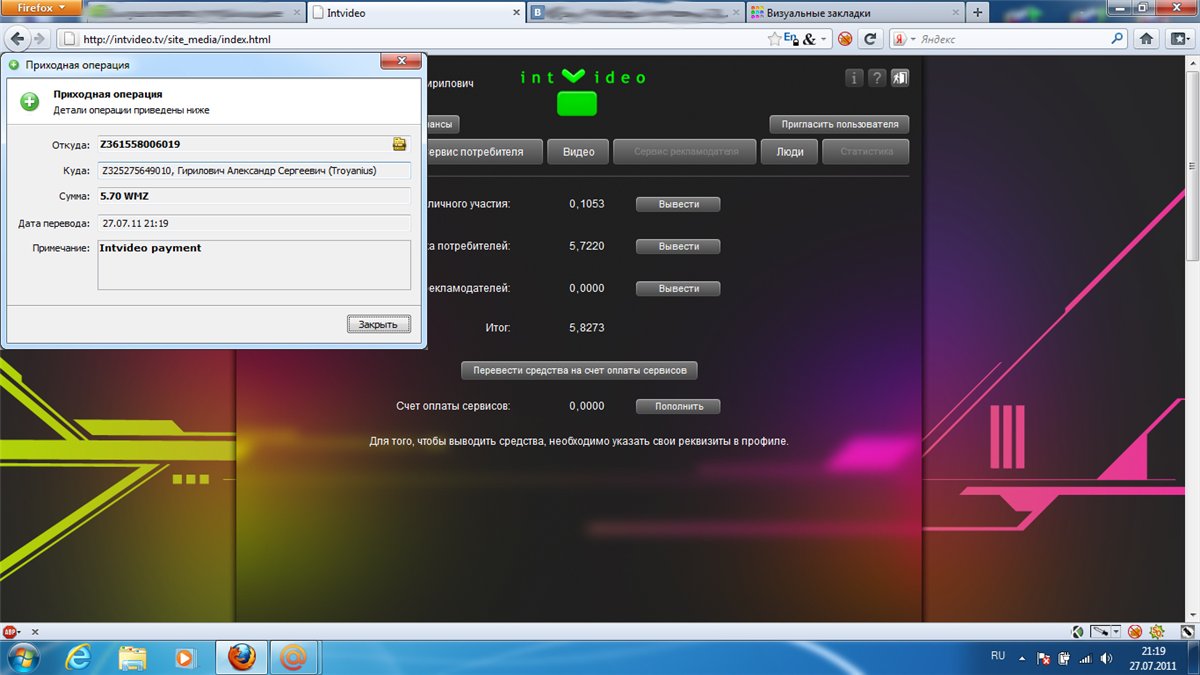Show hidden tray icons arrow
This screenshot has width=1200, height=675.
click(x=1022, y=658)
